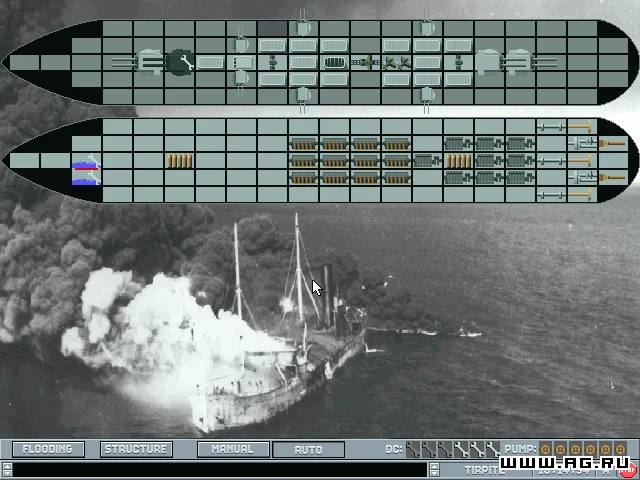Select the top-left boiler in the boiler room

click(304, 144)
